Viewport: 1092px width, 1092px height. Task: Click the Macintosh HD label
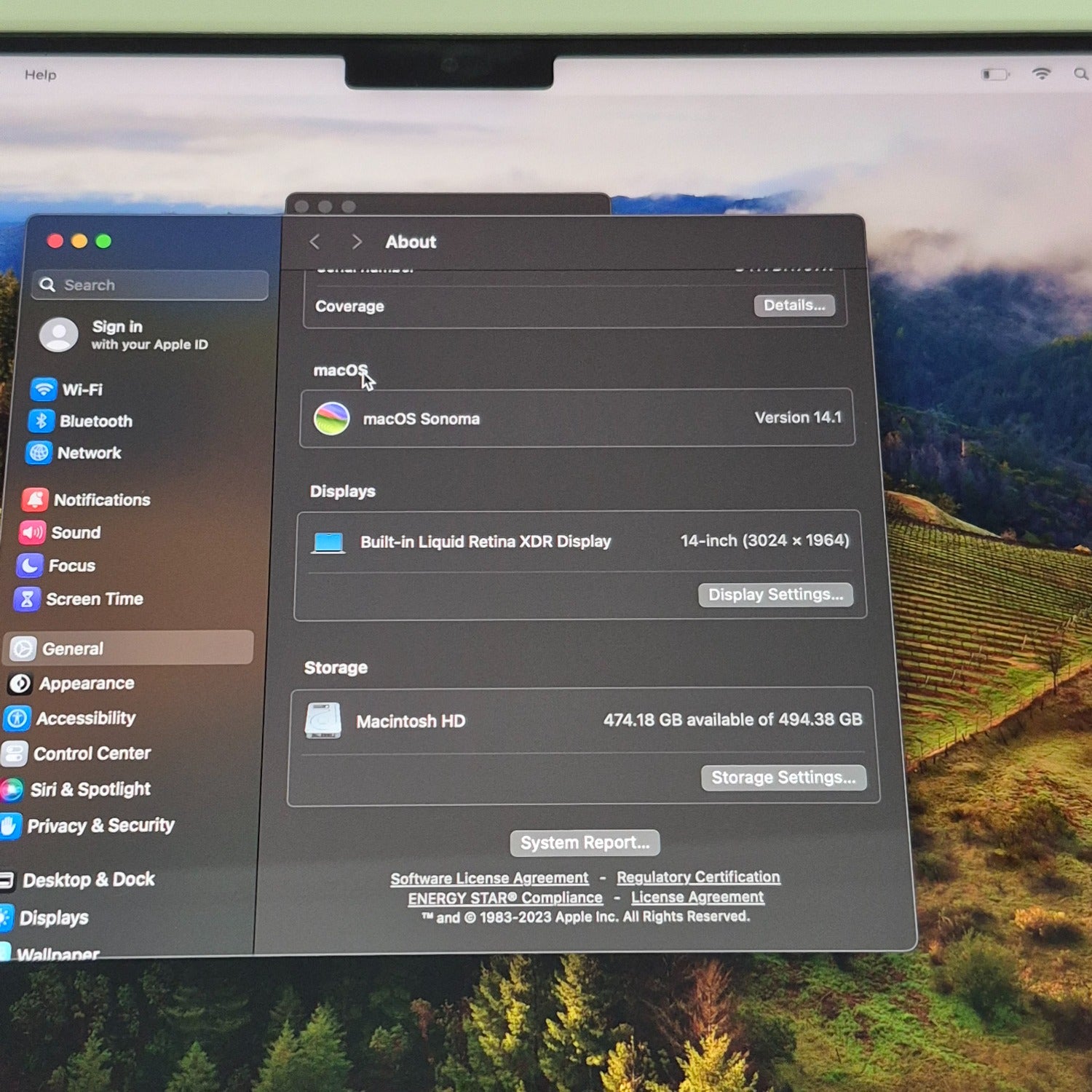coord(411,721)
